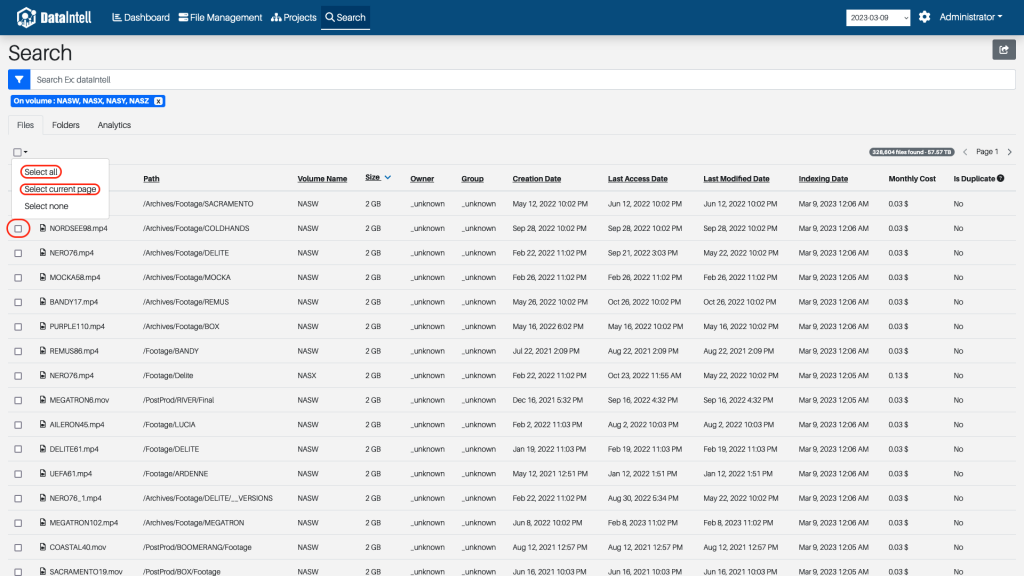This screenshot has width=1024, height=576.
Task: Click the file icon beside REMUS86.mp4
Action: click(42, 351)
